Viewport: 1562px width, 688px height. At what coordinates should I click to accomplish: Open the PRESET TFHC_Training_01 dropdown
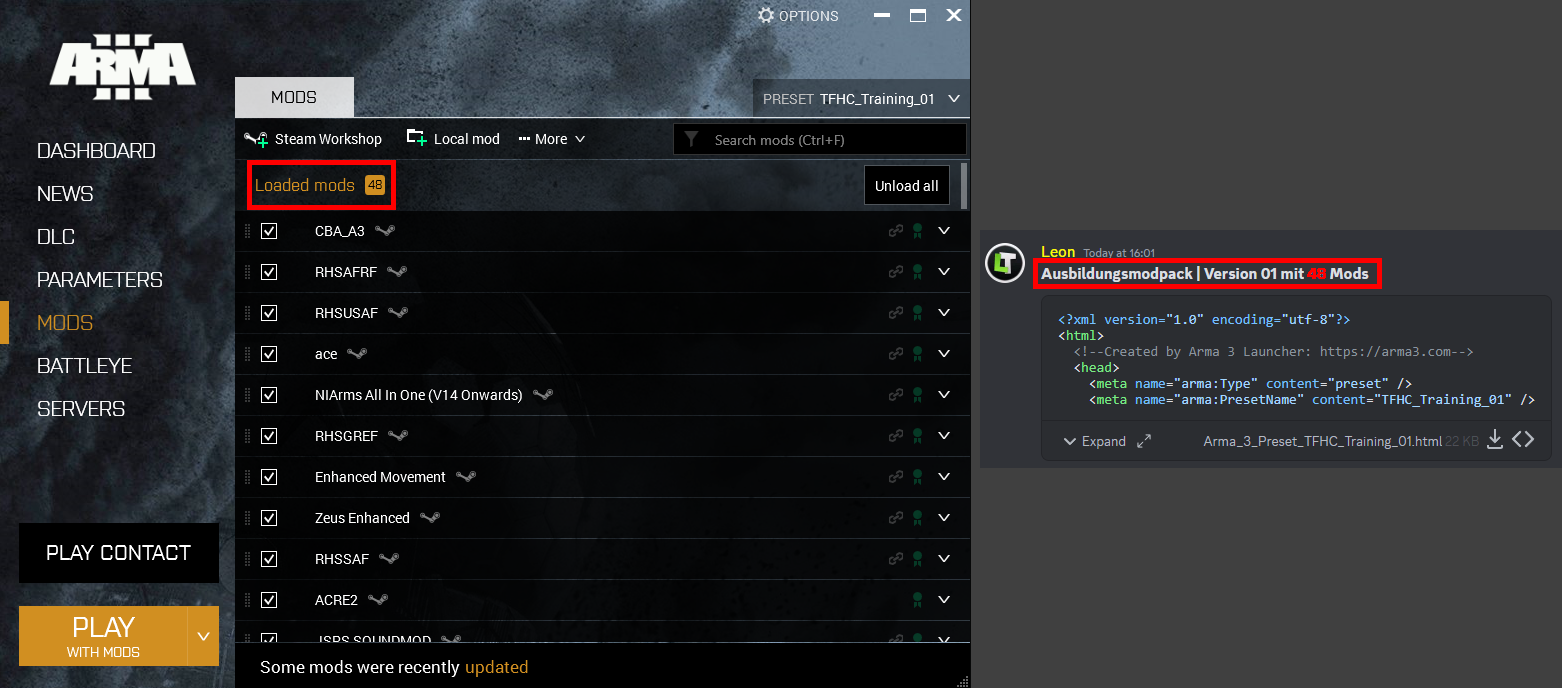[861, 99]
